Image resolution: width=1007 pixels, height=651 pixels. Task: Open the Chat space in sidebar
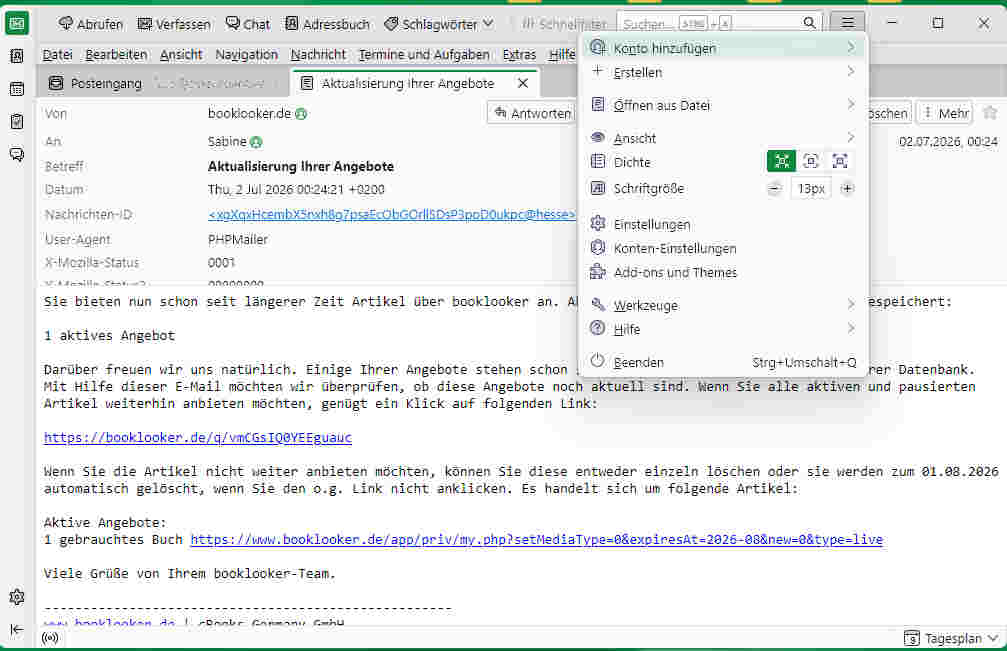click(17, 154)
